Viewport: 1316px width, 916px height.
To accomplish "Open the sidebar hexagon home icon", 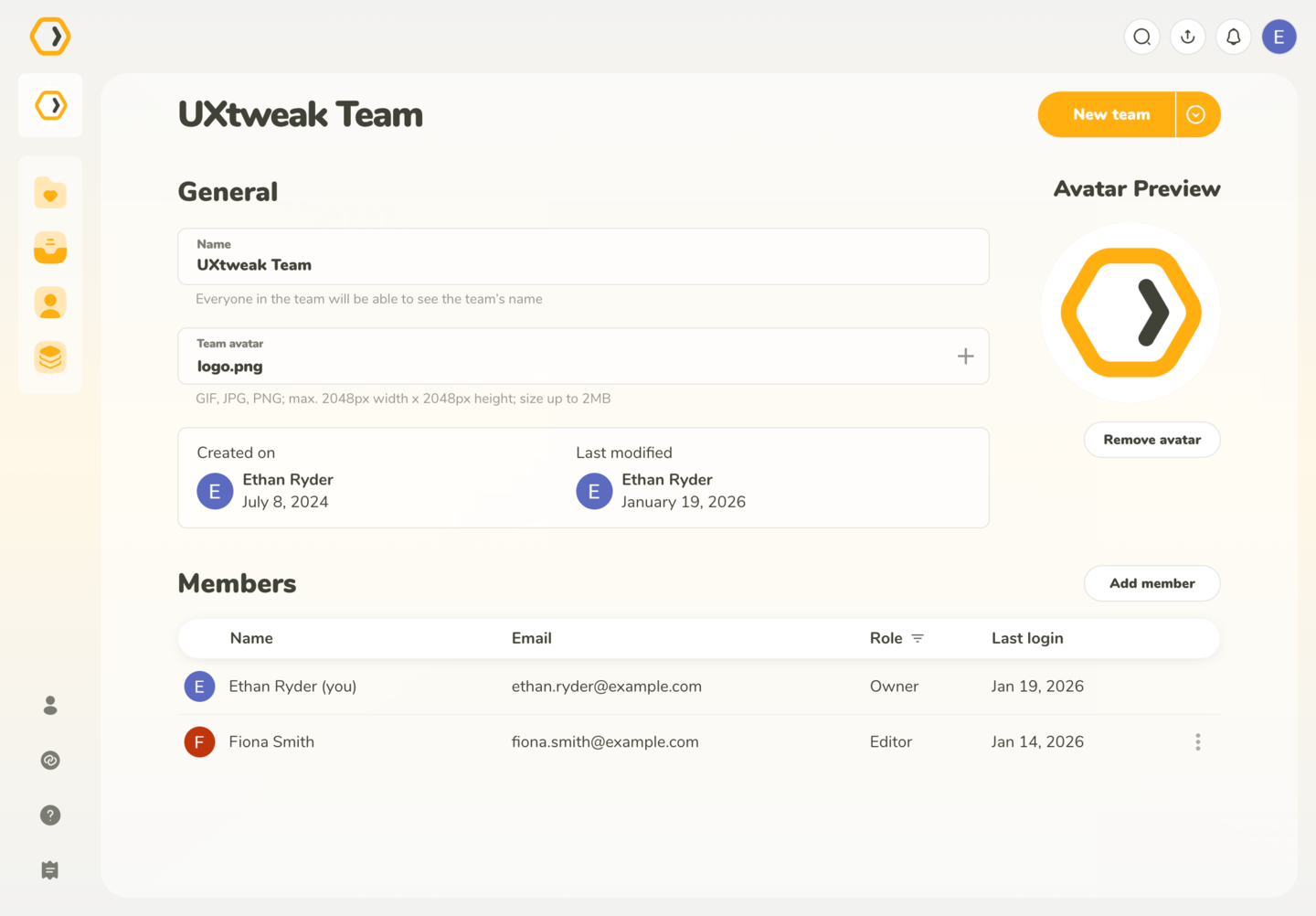I will tap(50, 105).
